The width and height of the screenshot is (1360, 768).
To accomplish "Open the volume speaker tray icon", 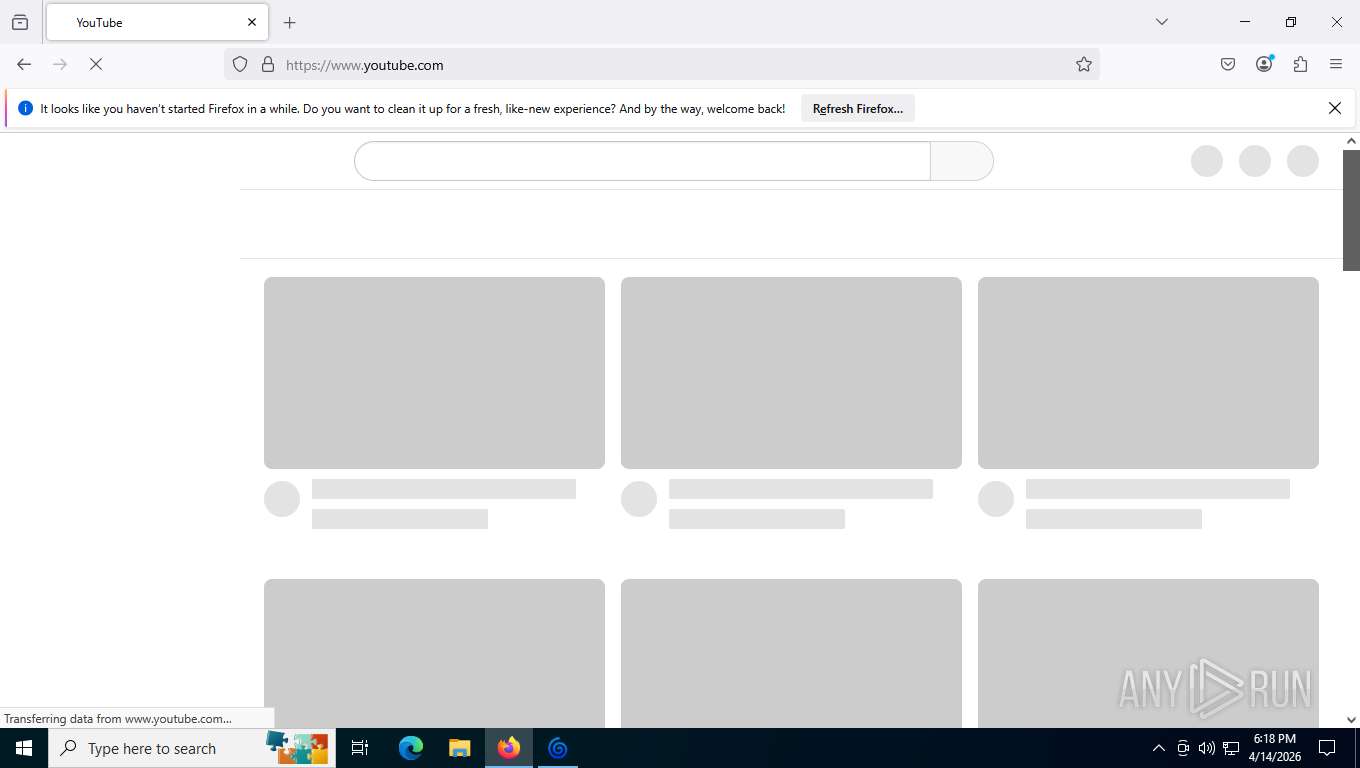I will [1207, 748].
